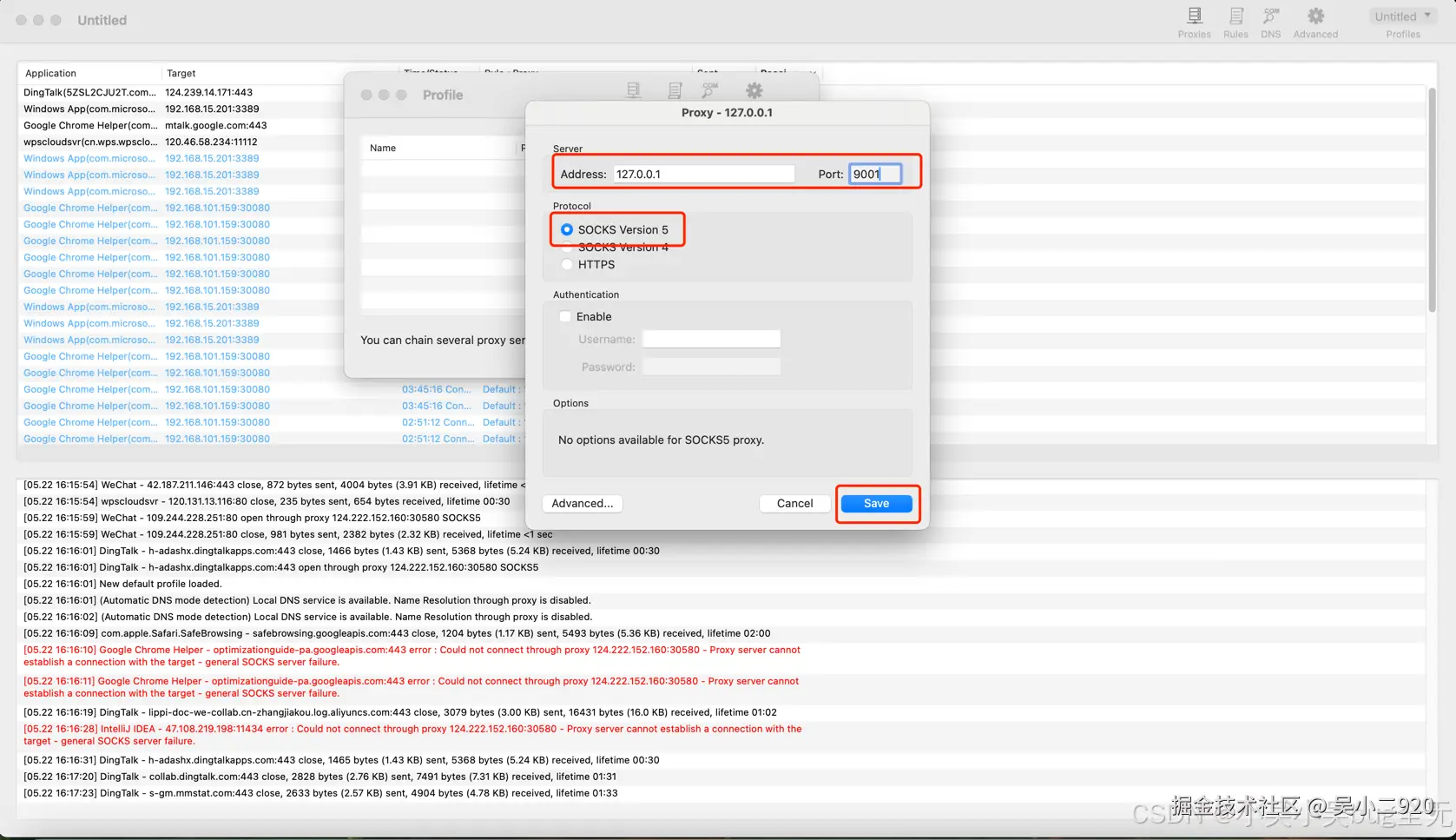Open the DNS toolbar icon in main window
This screenshot has width=1456, height=840.
(x=1271, y=23)
